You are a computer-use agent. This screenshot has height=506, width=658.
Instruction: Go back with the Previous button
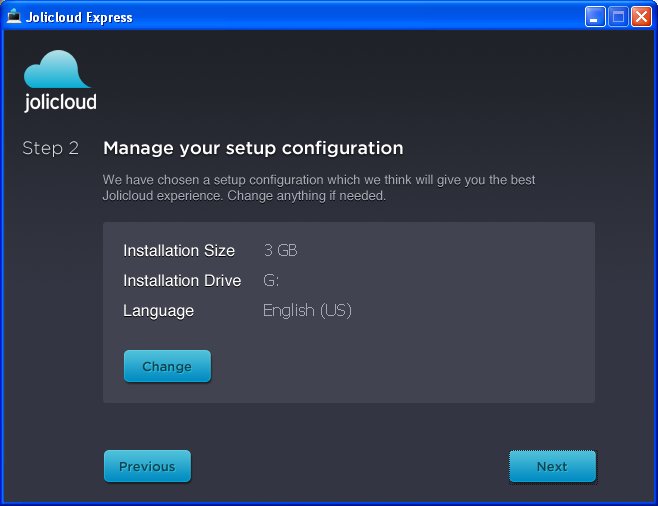tap(147, 466)
